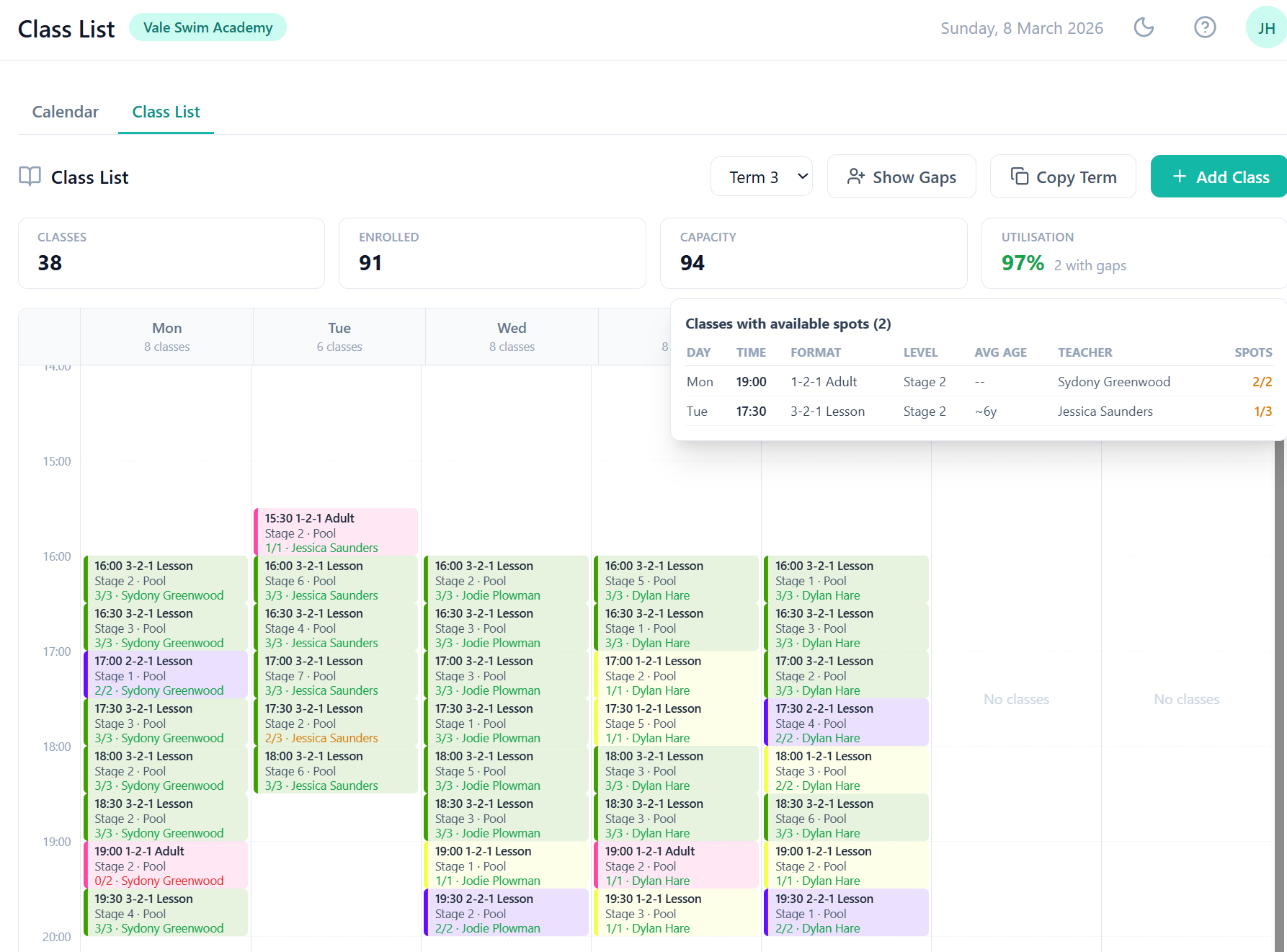Open Tuesday's 17:30 Stage 2 lesson card
Screen dimensions: 1287x952
coord(336,722)
